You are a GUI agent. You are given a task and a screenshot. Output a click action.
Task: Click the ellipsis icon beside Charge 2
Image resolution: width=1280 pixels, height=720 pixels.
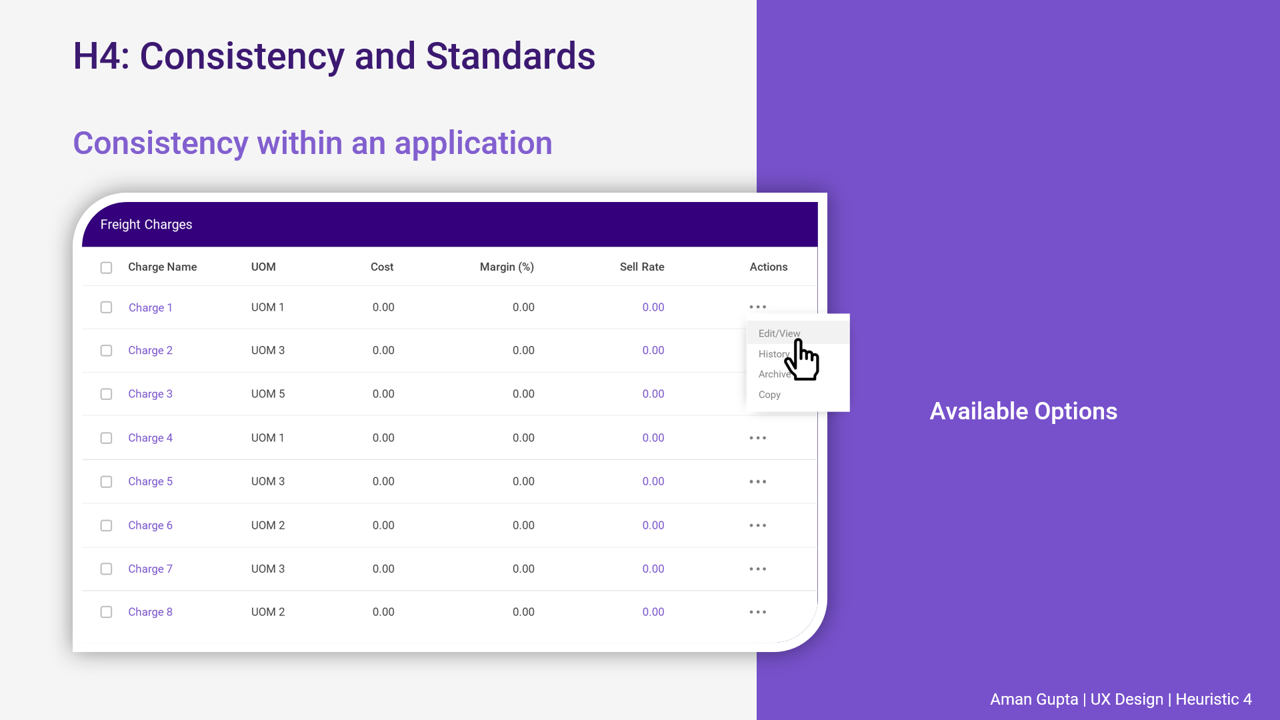(x=757, y=350)
